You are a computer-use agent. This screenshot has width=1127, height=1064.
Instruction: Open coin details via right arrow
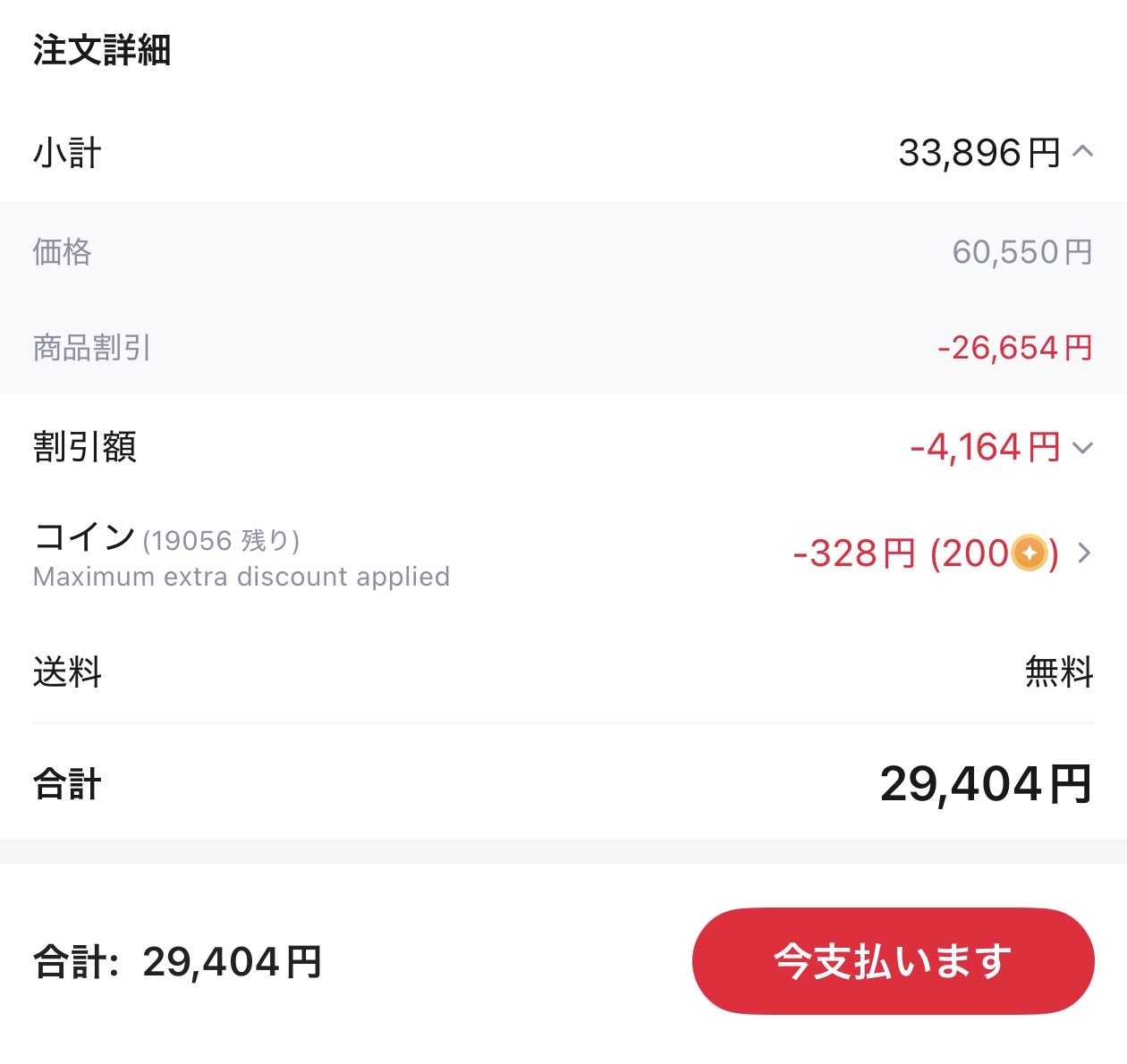click(x=1084, y=553)
